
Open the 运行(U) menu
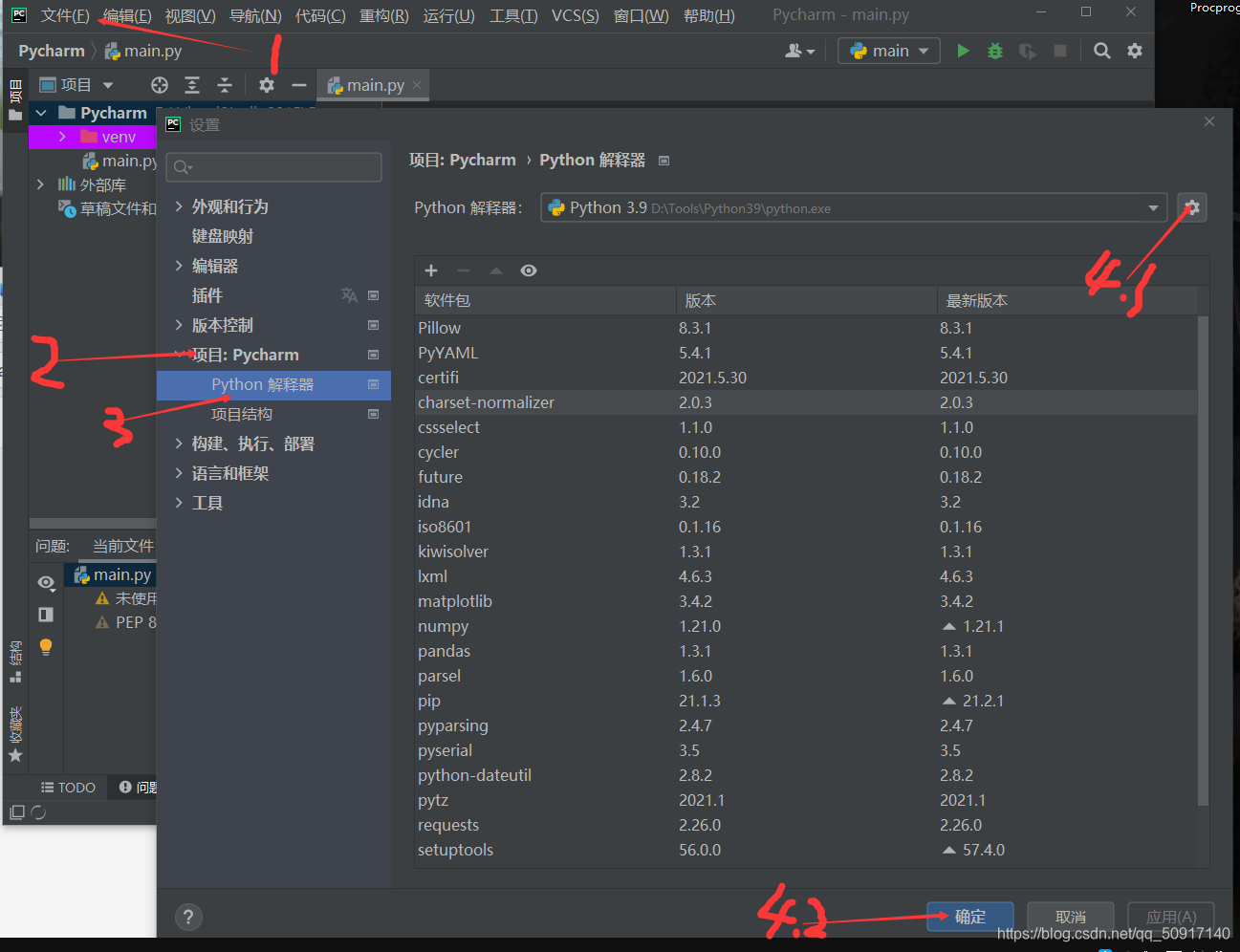449,15
